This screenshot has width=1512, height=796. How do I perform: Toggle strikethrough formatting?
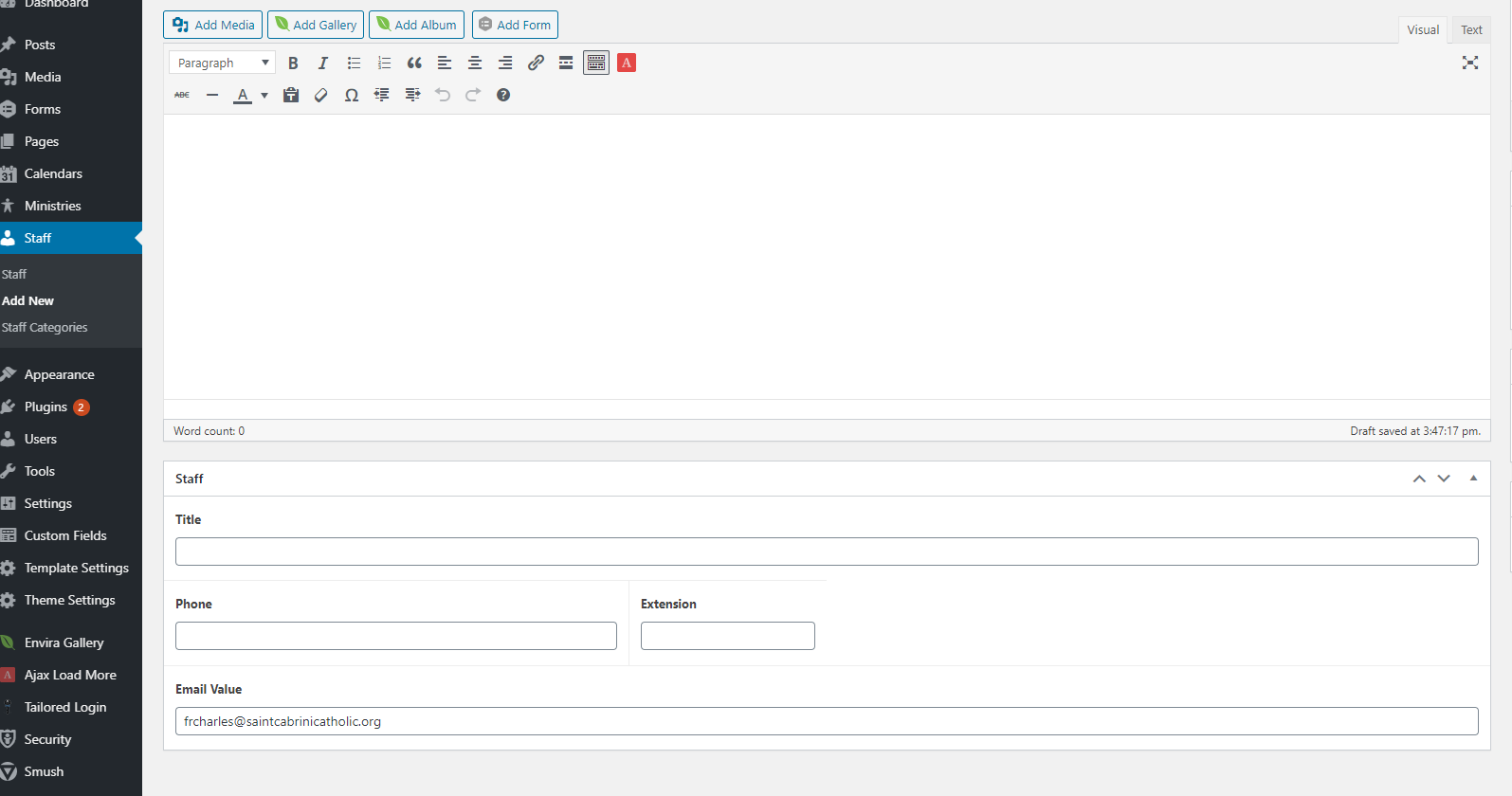point(182,95)
